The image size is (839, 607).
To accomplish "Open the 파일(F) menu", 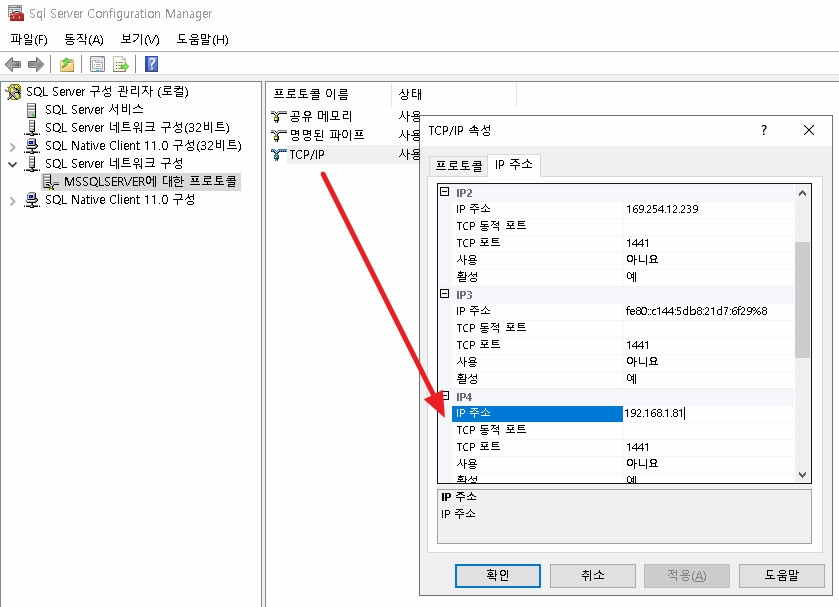I will [x=29, y=40].
